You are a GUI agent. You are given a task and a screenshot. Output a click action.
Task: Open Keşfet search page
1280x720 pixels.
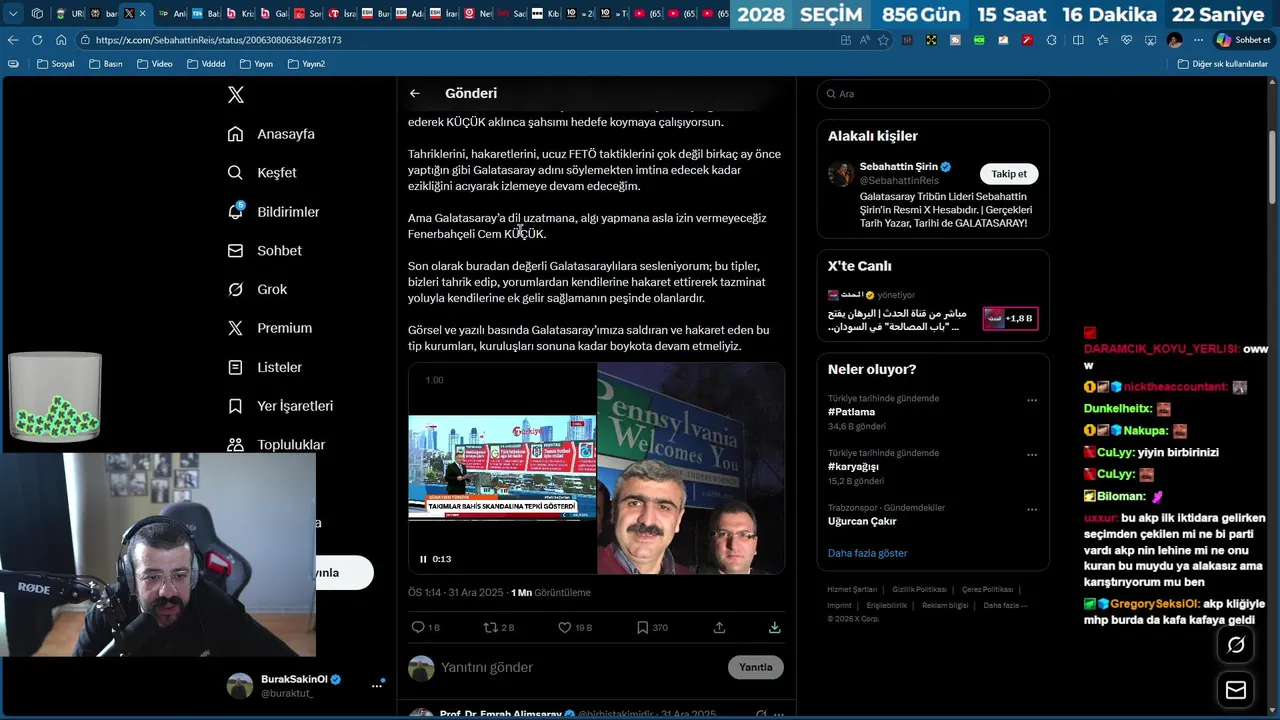coord(262,173)
